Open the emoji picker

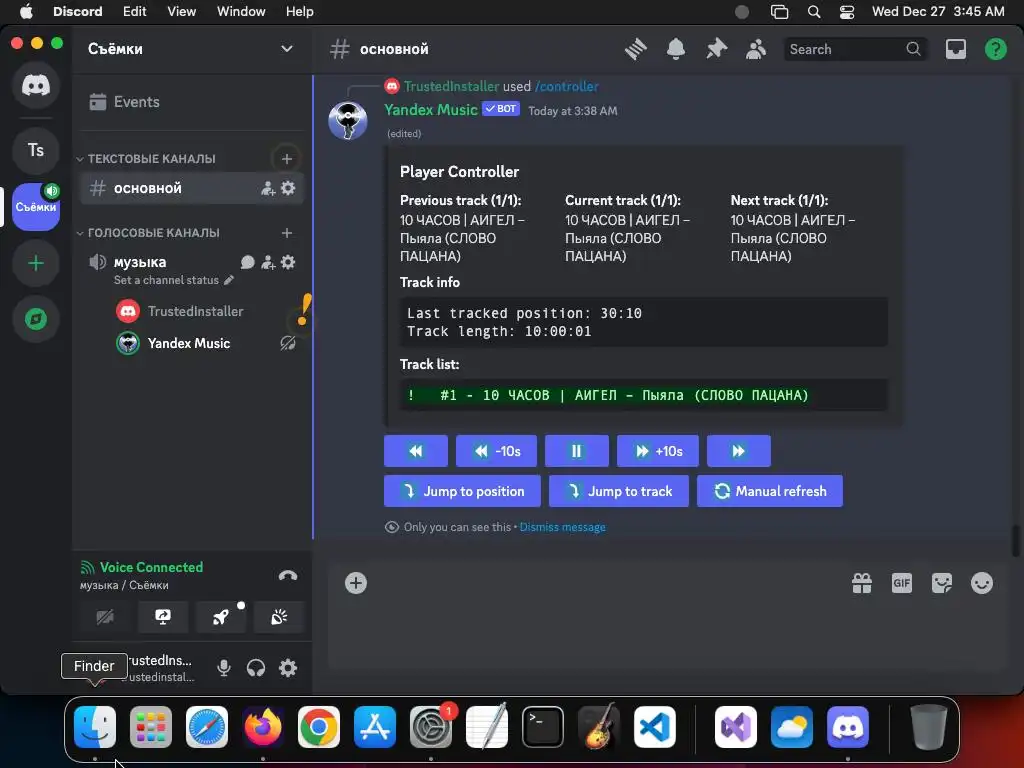coord(982,583)
